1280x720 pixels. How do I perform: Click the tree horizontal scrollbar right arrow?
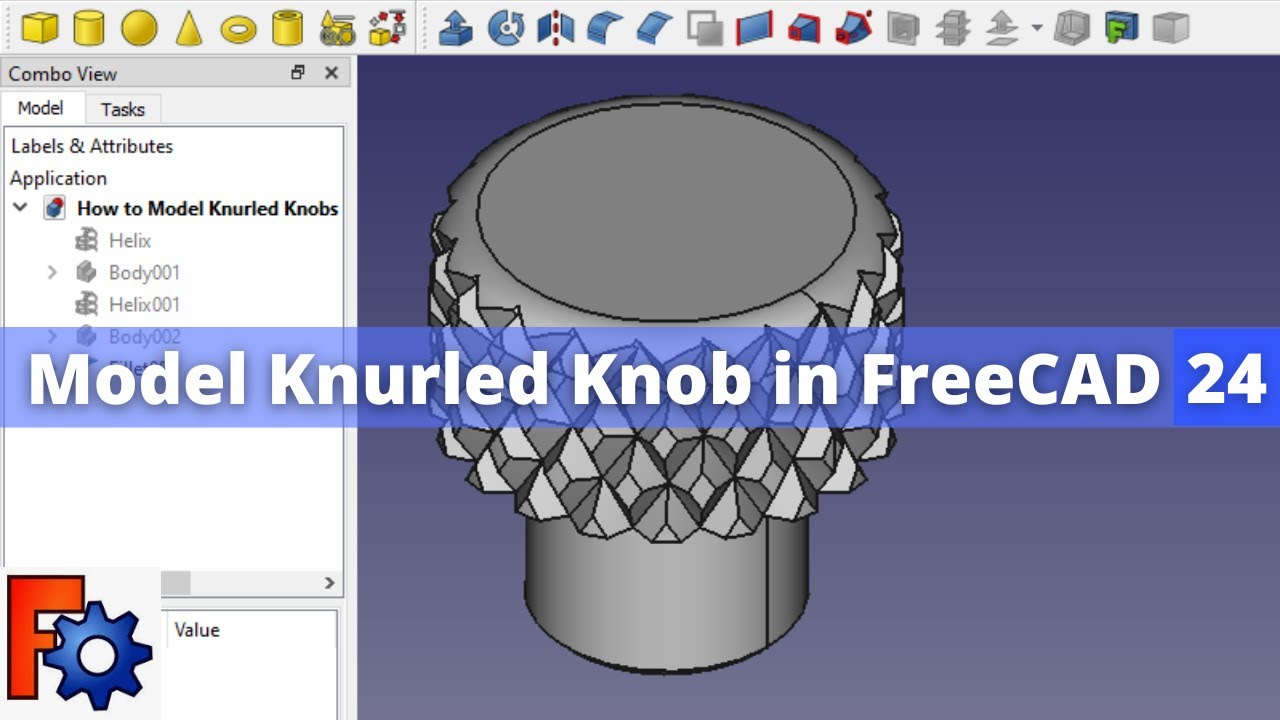tap(330, 582)
